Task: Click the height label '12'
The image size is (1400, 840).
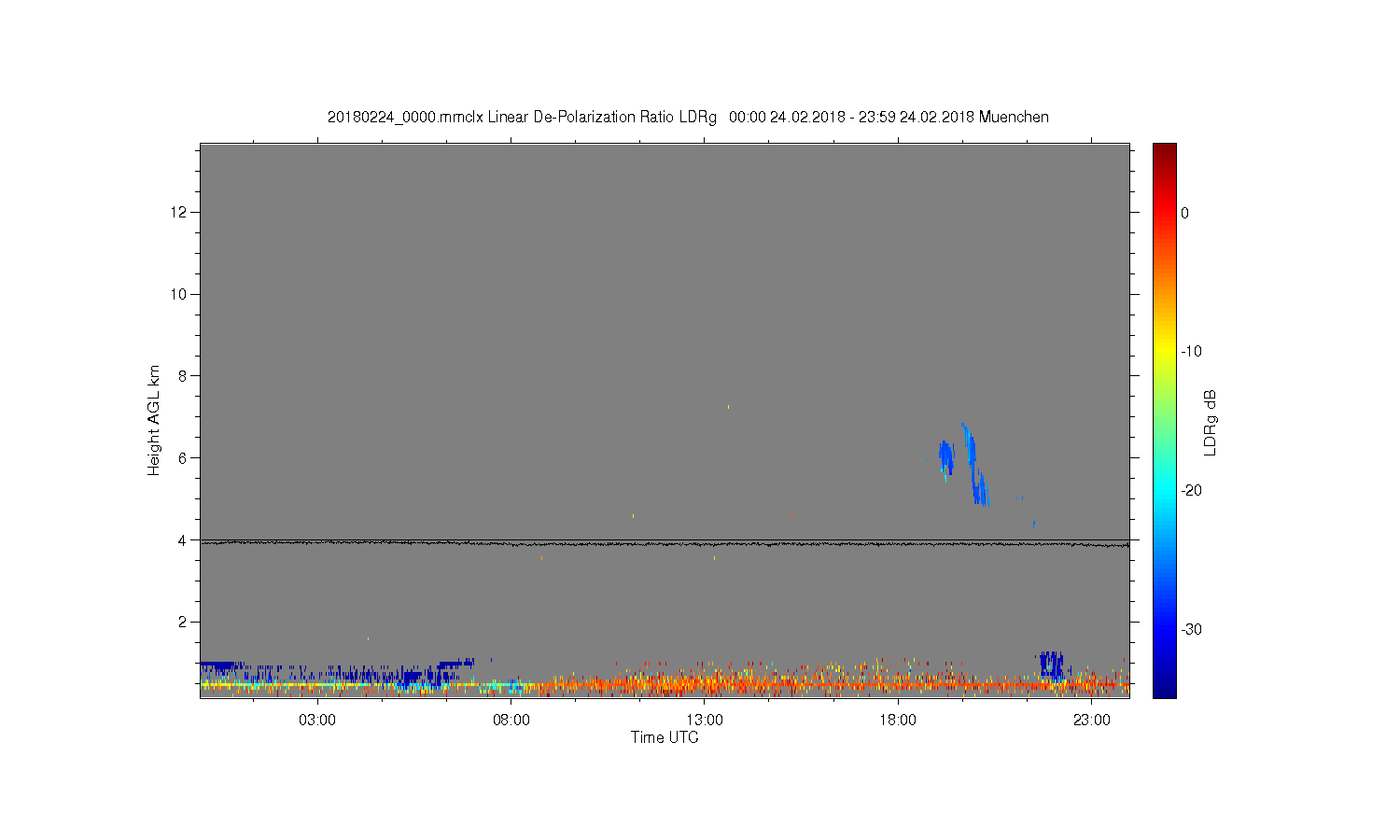Action: coord(180,213)
